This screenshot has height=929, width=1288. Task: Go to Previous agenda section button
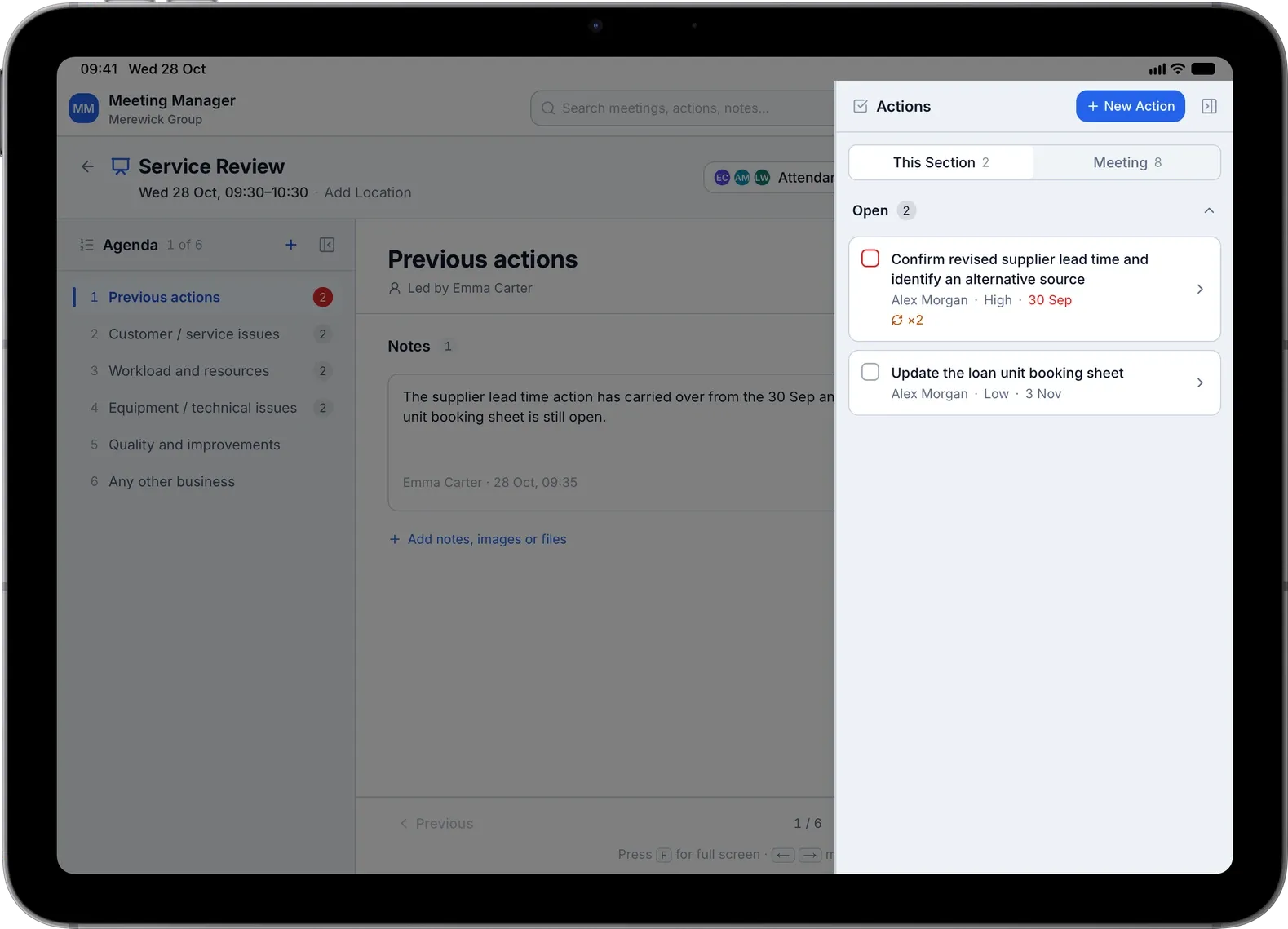point(436,824)
